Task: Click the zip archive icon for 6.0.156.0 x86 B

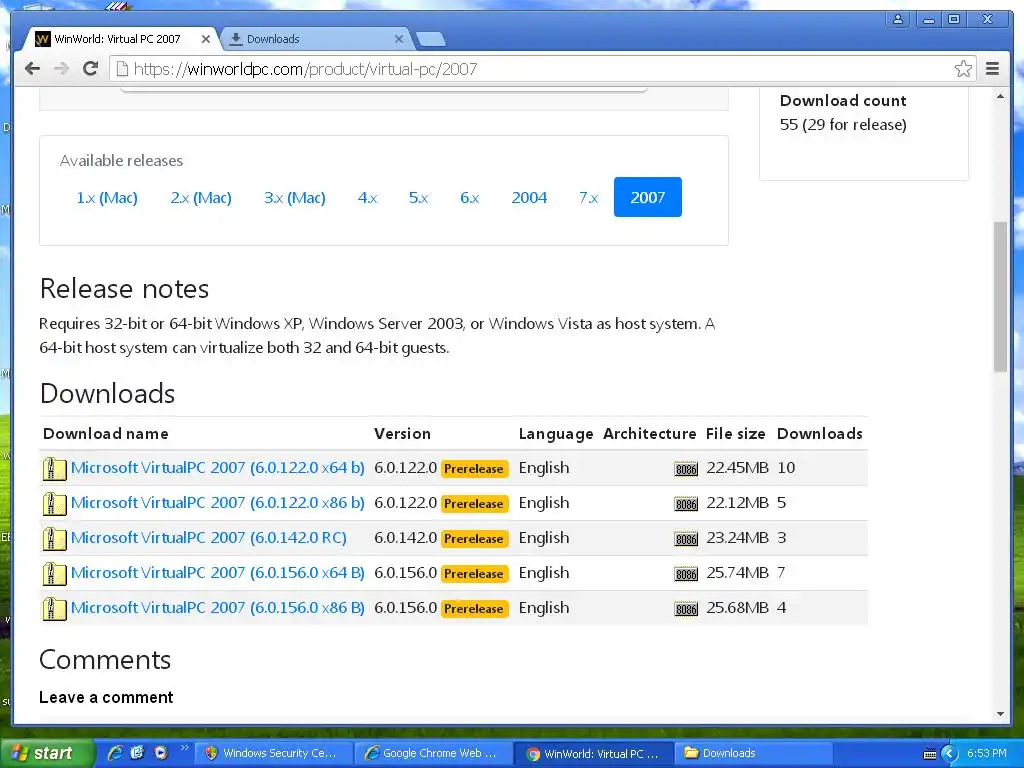Action: click(55, 609)
